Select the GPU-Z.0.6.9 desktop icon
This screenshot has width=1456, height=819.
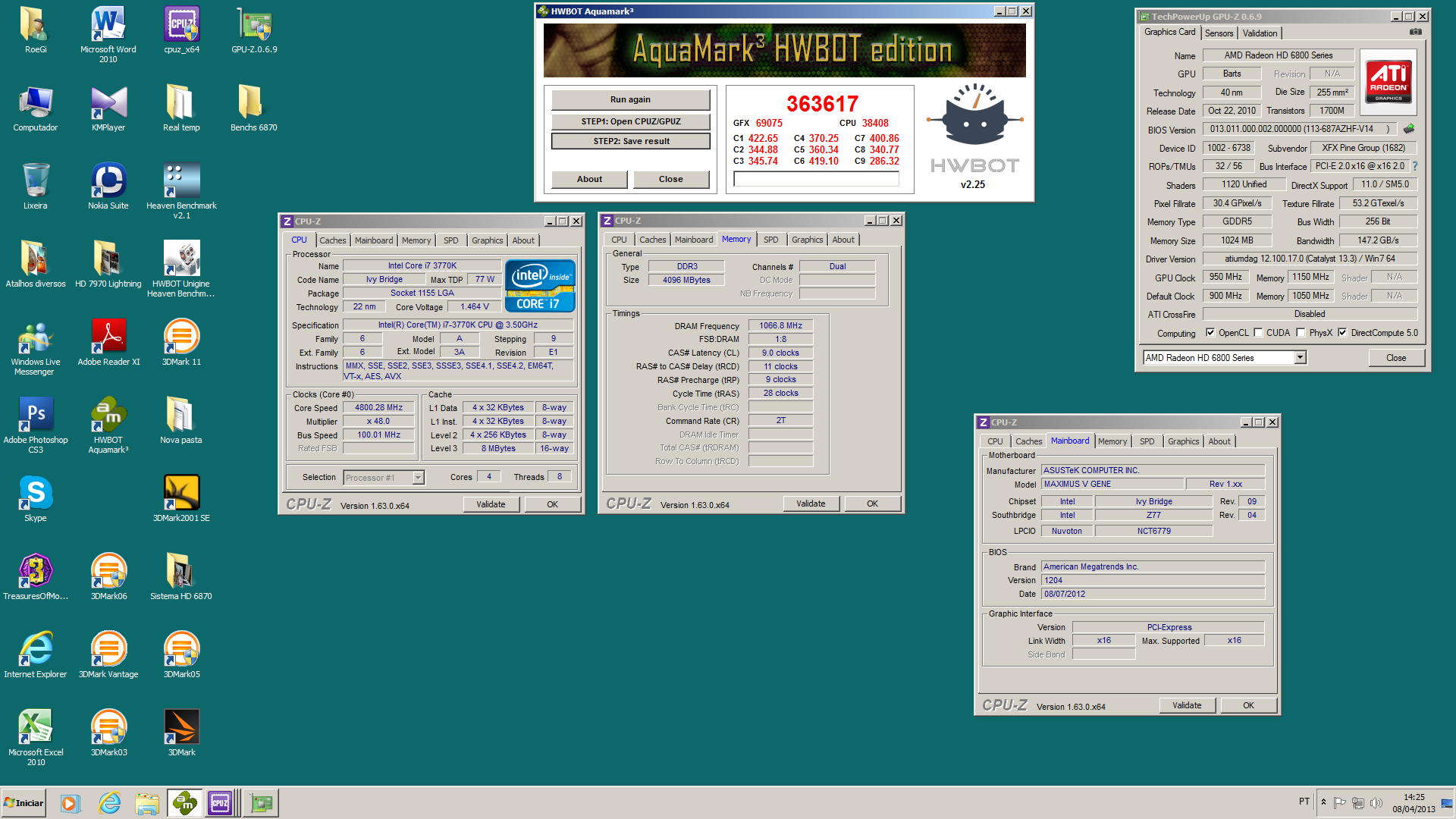(x=254, y=30)
